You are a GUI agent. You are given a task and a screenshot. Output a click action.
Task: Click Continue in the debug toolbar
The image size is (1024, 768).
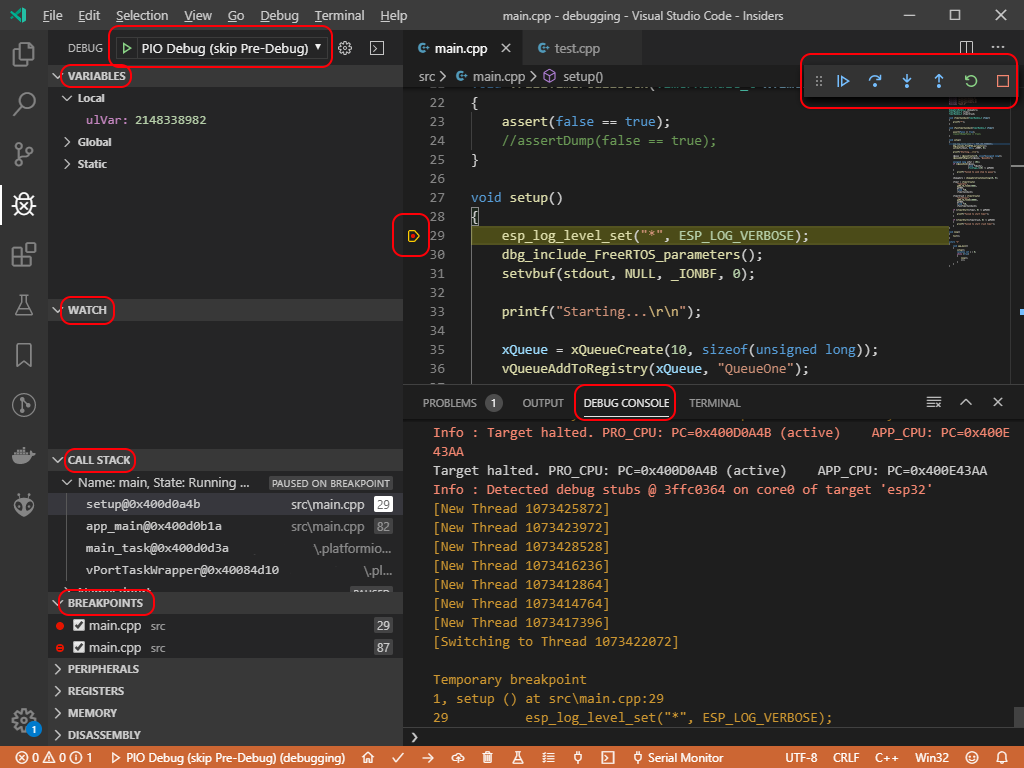click(x=843, y=81)
